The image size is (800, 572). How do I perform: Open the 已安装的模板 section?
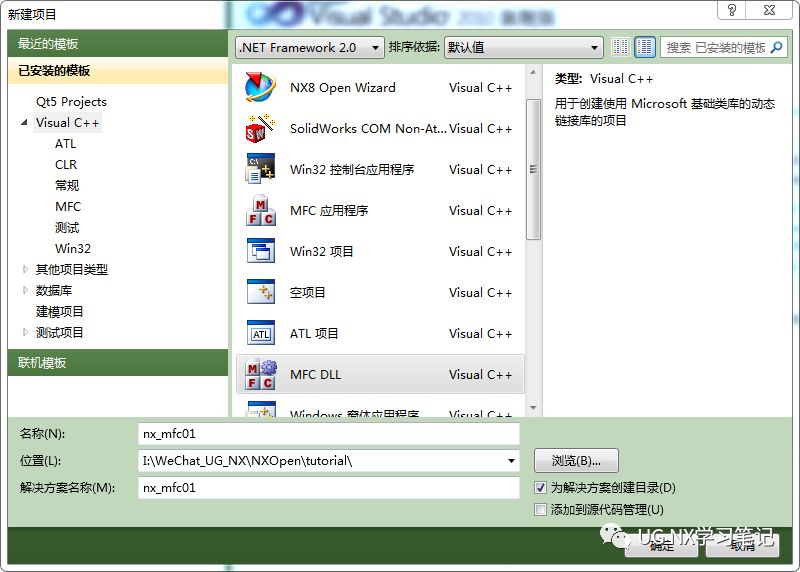tap(118, 70)
